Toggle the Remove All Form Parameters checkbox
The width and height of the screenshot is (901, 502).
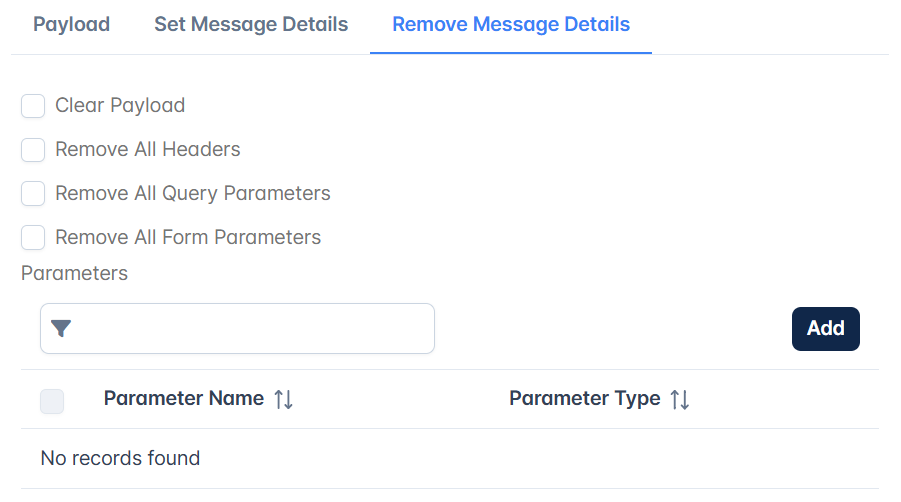(x=33, y=238)
